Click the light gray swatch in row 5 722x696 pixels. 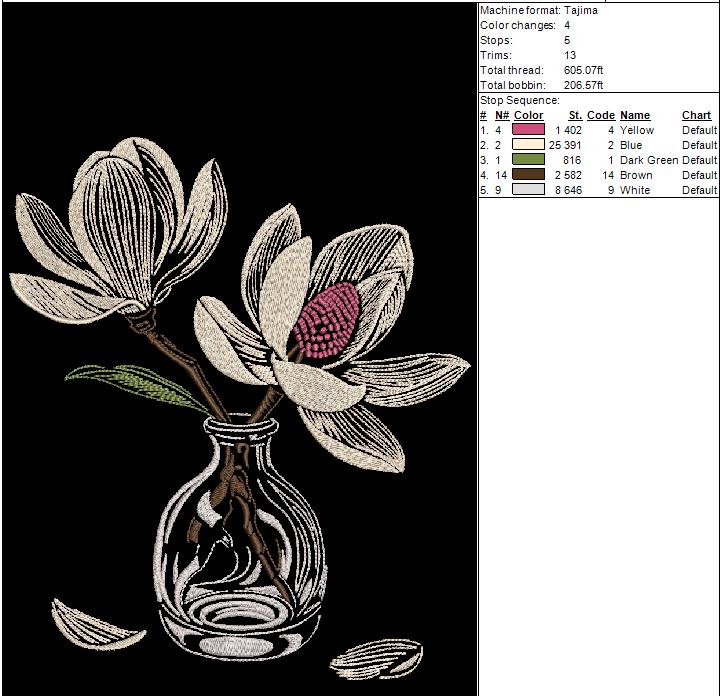(x=528, y=189)
